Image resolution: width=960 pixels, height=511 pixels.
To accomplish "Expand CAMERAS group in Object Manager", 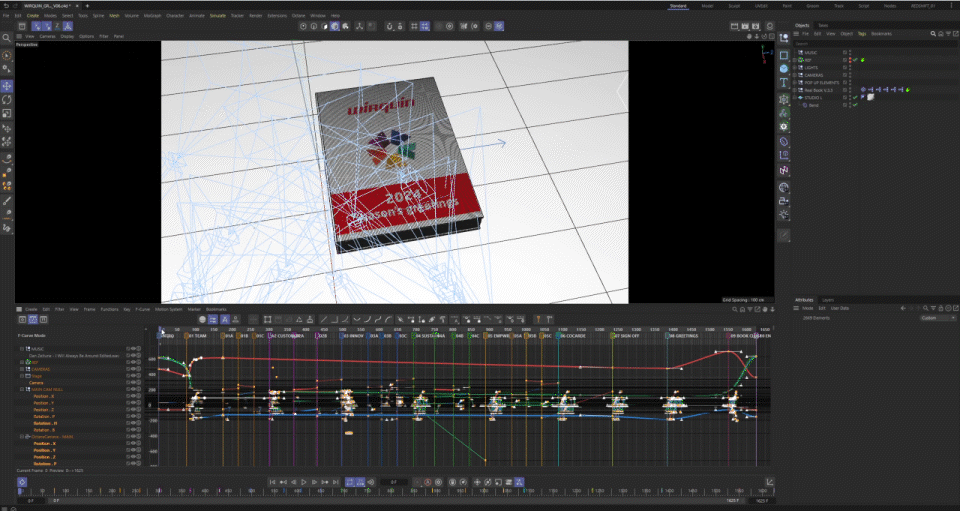I will tap(795, 75).
